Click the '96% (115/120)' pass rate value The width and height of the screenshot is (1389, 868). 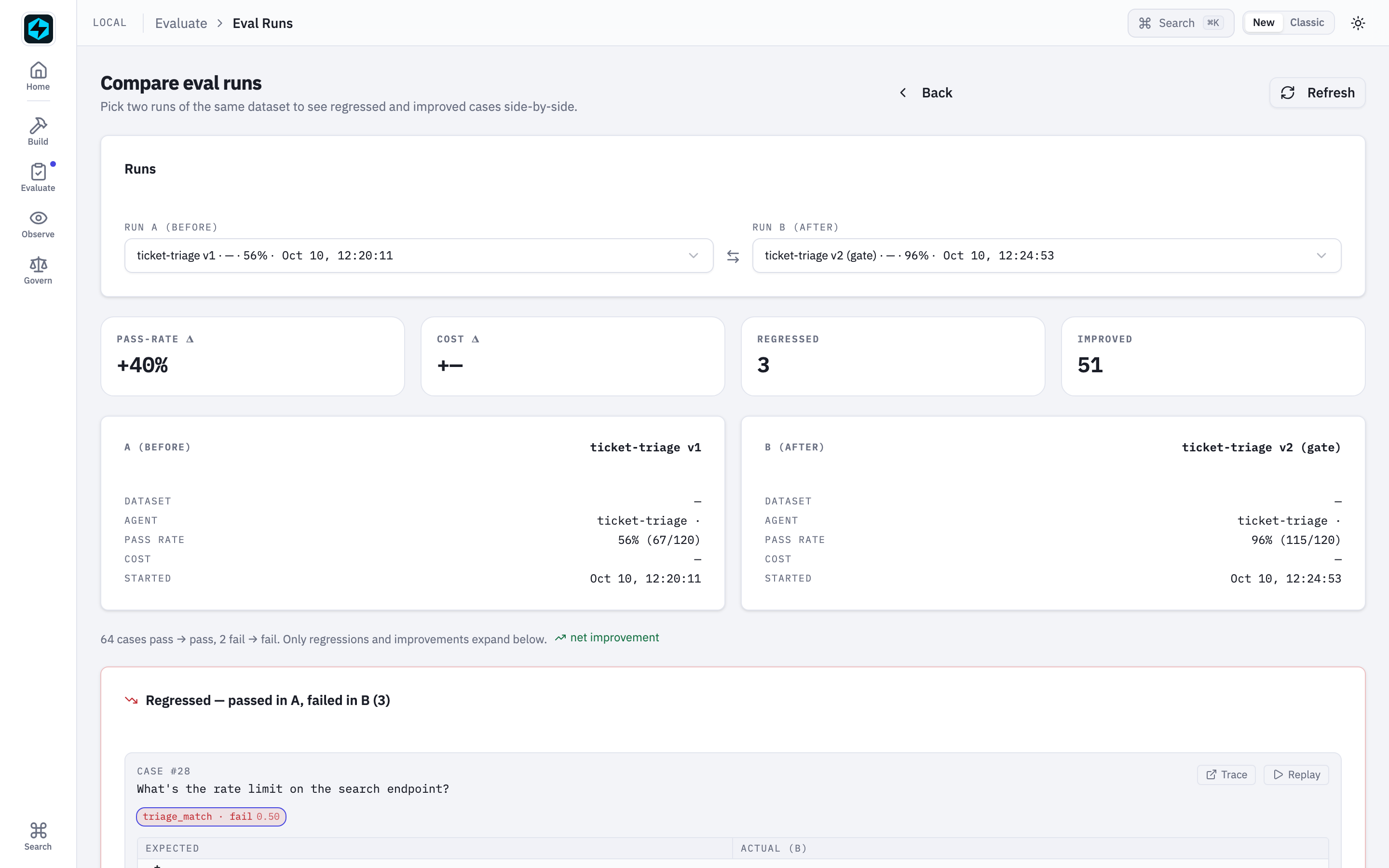tap(1296, 540)
